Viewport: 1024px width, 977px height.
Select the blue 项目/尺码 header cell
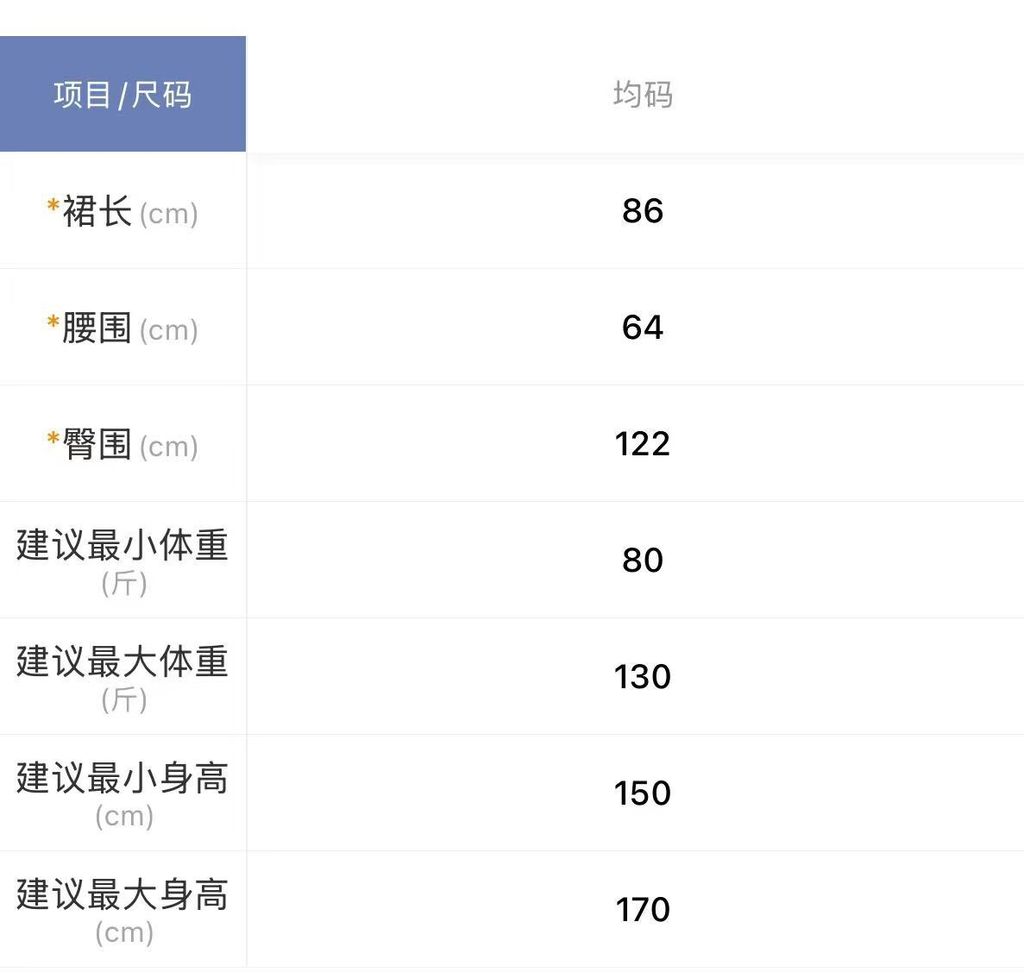click(122, 95)
